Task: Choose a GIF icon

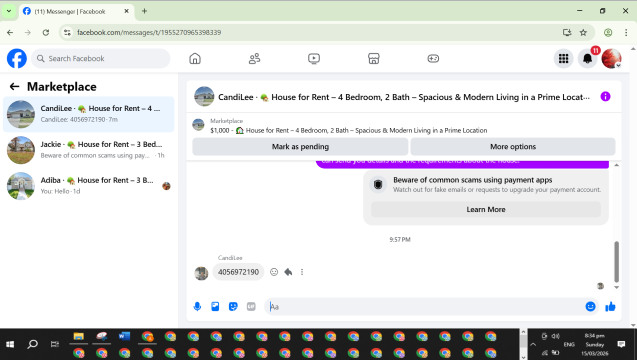Action: tap(251, 306)
